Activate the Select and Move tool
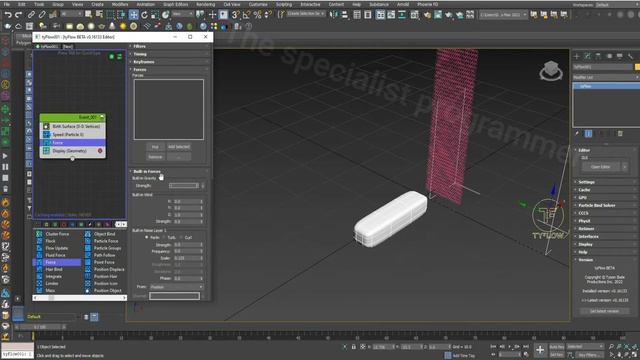640x360 pixels. tap(133, 15)
